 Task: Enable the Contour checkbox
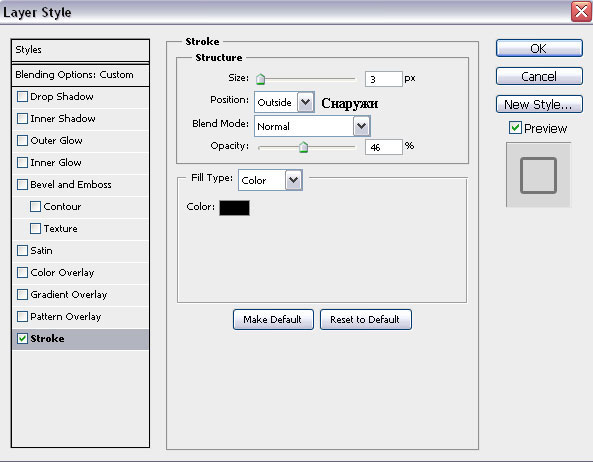pos(36,206)
